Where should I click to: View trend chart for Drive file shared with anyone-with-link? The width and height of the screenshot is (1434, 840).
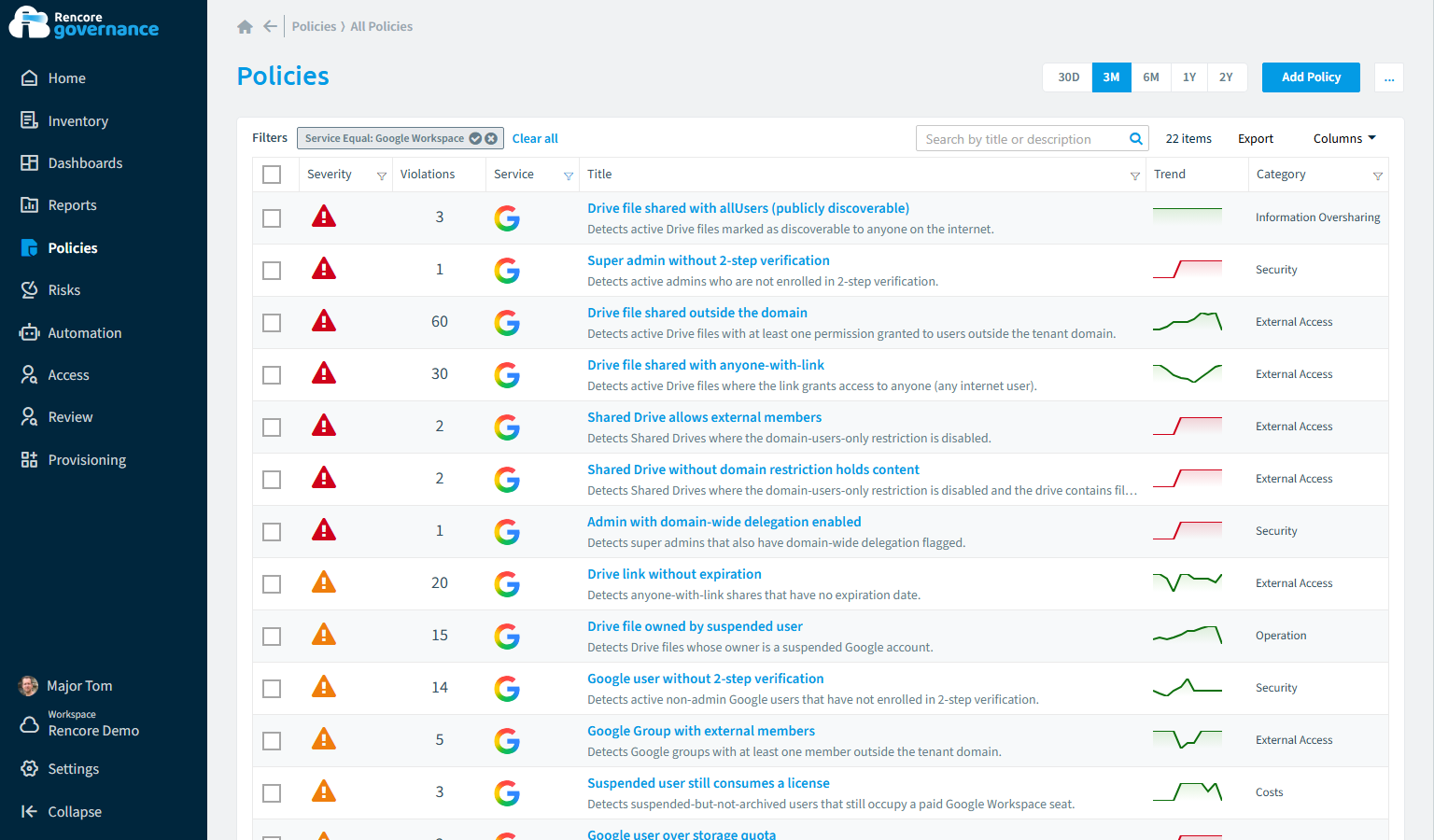point(1188,374)
